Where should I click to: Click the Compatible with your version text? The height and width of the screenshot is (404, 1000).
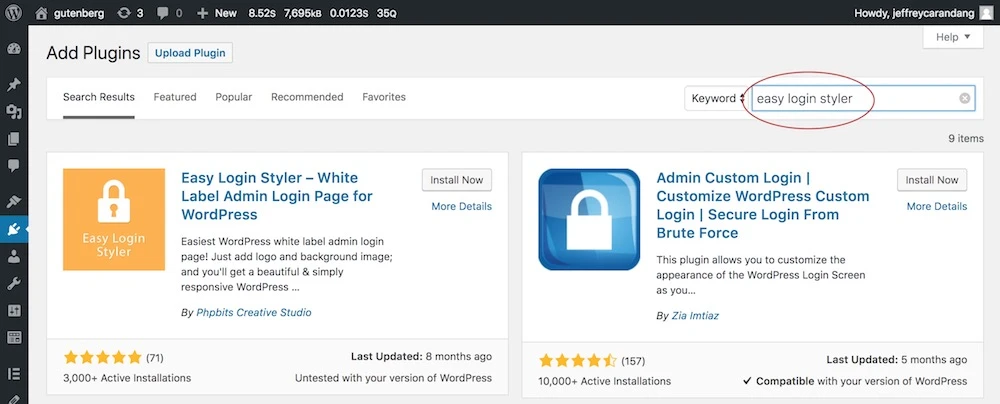(x=855, y=381)
